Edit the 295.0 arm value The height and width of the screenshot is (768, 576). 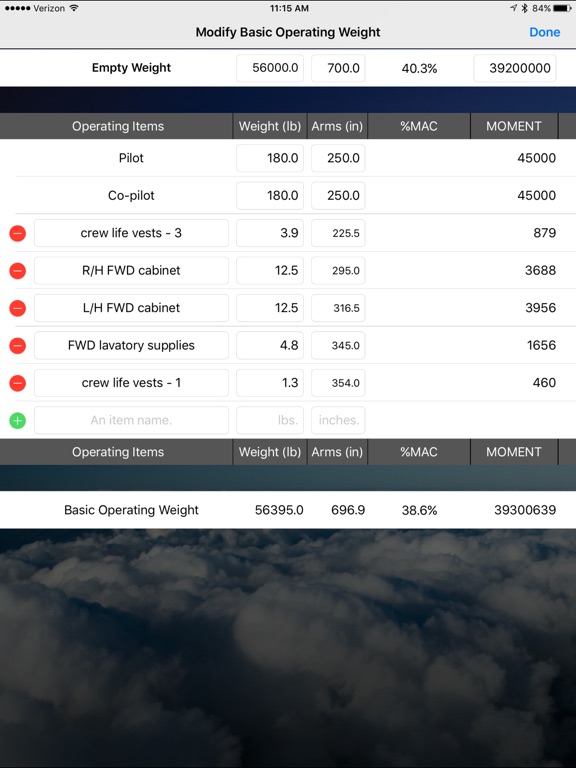point(338,270)
